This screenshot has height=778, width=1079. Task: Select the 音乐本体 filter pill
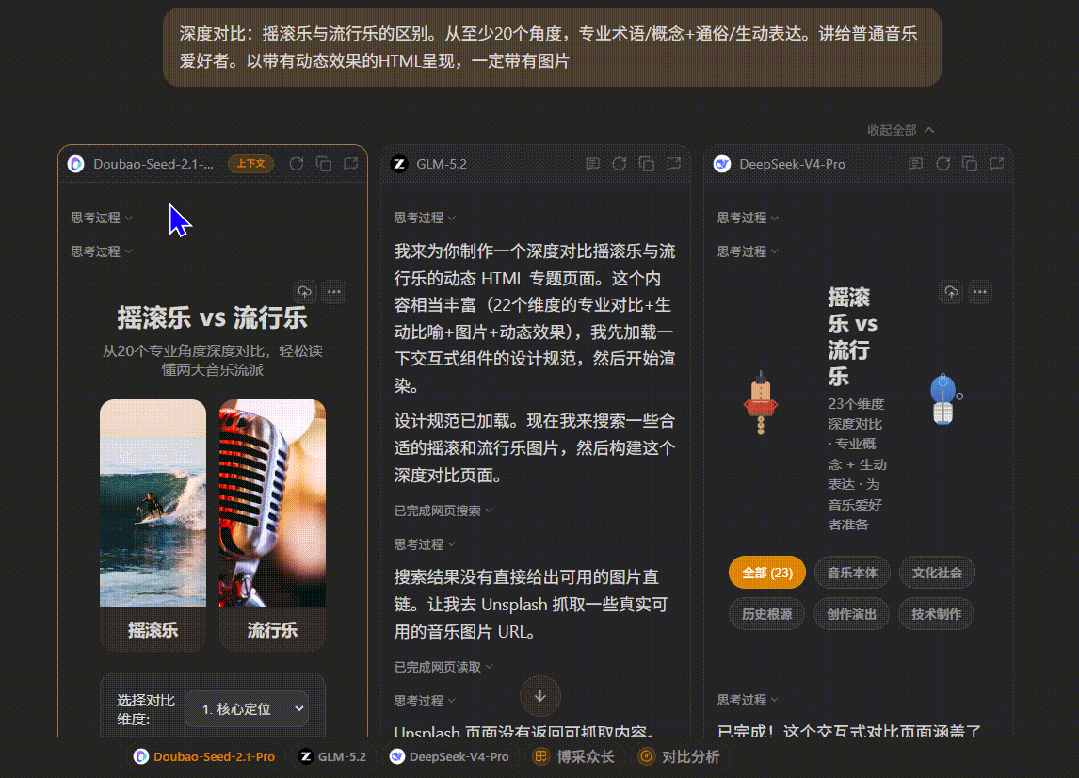(852, 572)
